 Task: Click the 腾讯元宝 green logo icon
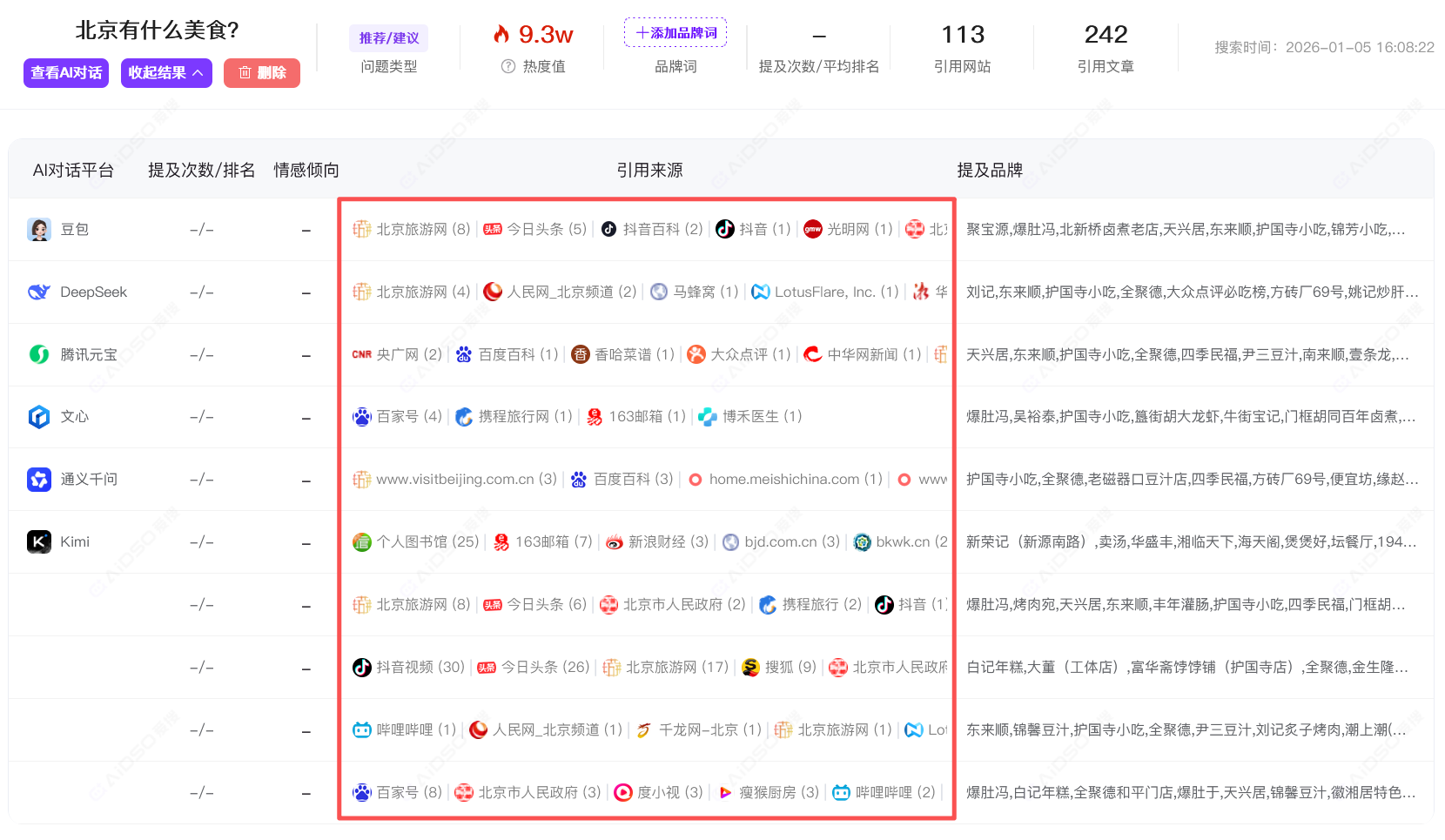tap(39, 354)
